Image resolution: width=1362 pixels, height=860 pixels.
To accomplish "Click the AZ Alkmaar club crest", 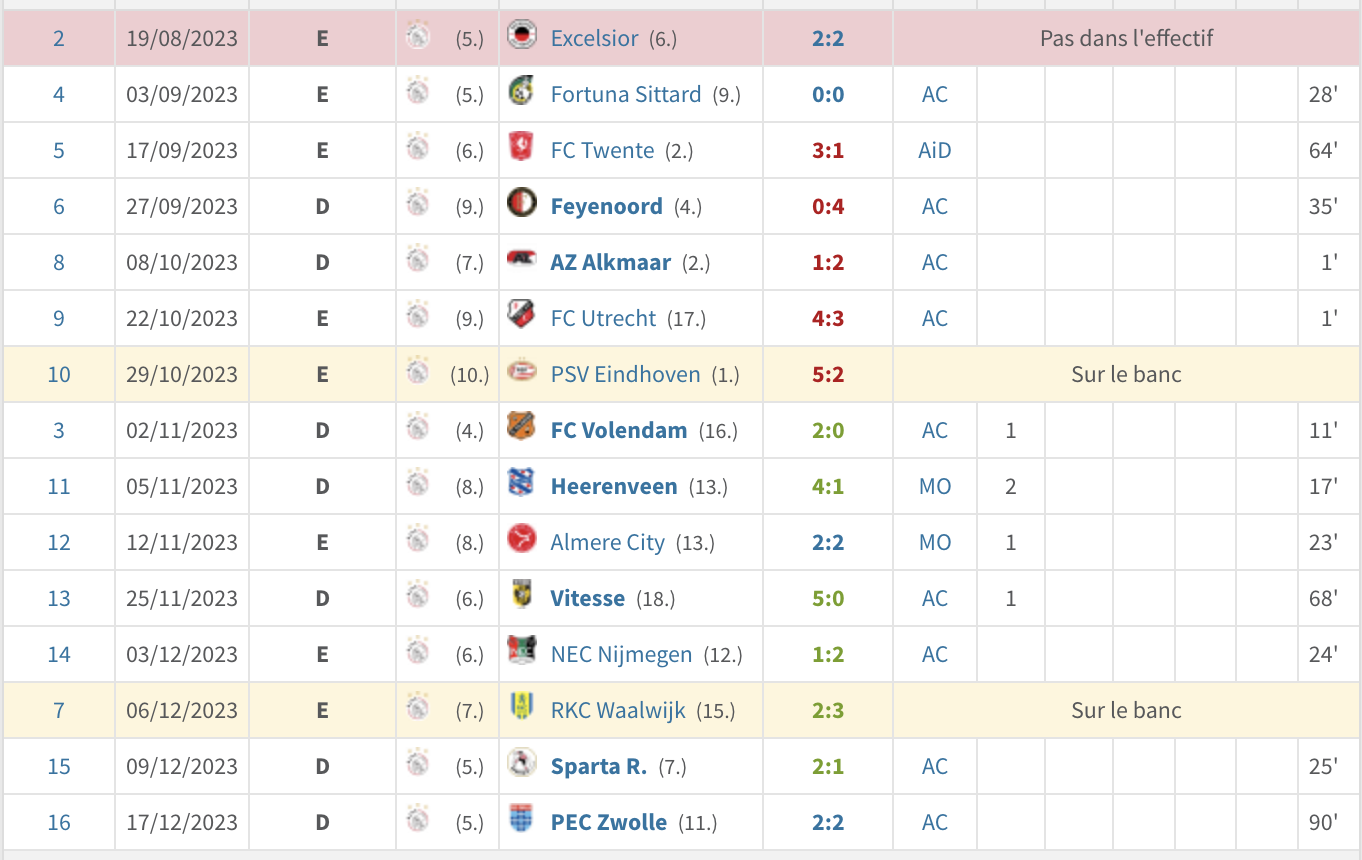I will coord(520,261).
